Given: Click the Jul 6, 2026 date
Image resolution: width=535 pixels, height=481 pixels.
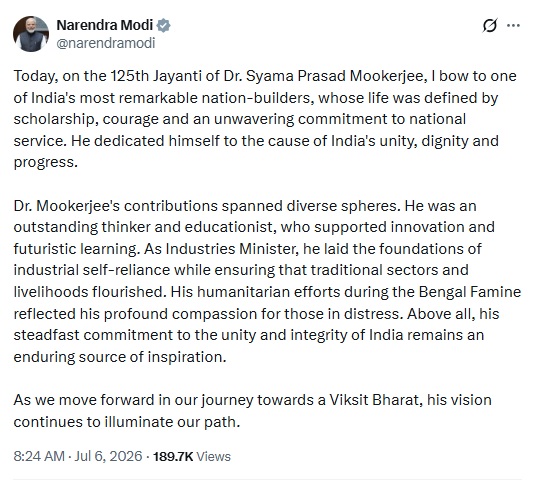Looking at the screenshot, I should pyautogui.click(x=108, y=456).
